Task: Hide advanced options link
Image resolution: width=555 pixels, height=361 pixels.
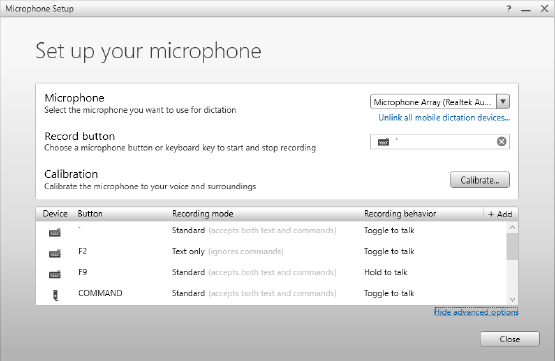Action: pyautogui.click(x=476, y=312)
